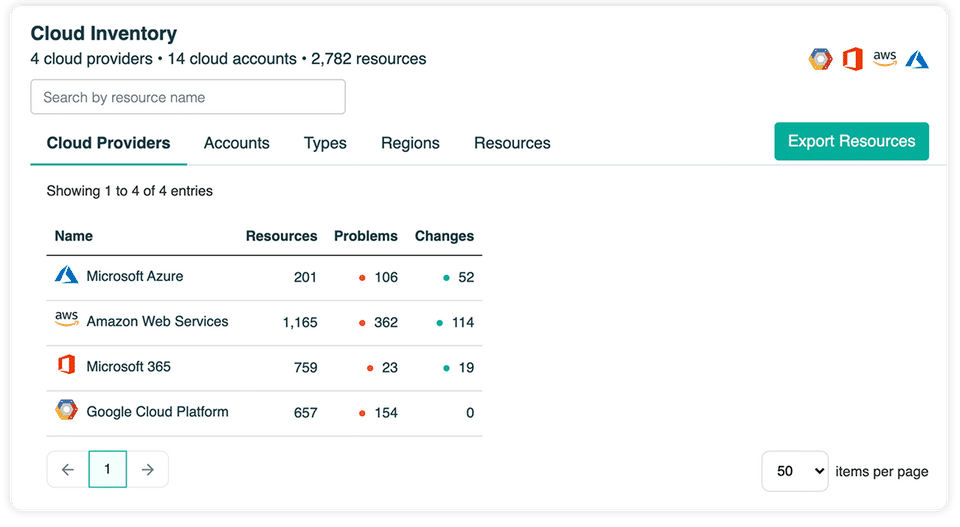
Task: Click the Office icon in Microsoft 365 row
Action: coord(66,366)
